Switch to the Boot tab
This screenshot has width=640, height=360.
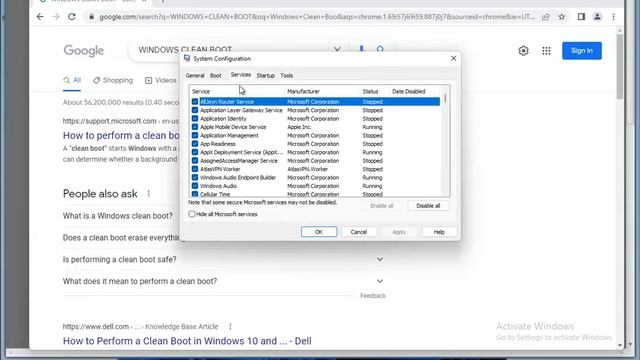(216, 76)
